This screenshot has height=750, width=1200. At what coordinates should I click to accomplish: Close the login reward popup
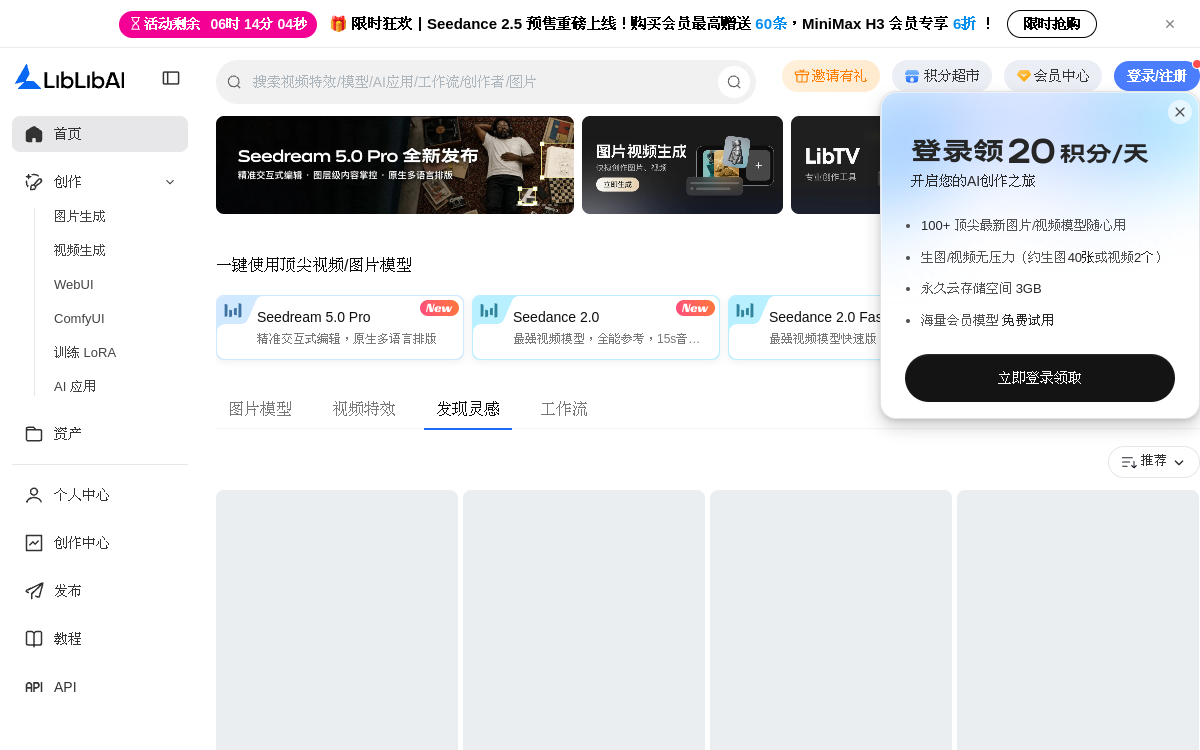tap(1180, 112)
